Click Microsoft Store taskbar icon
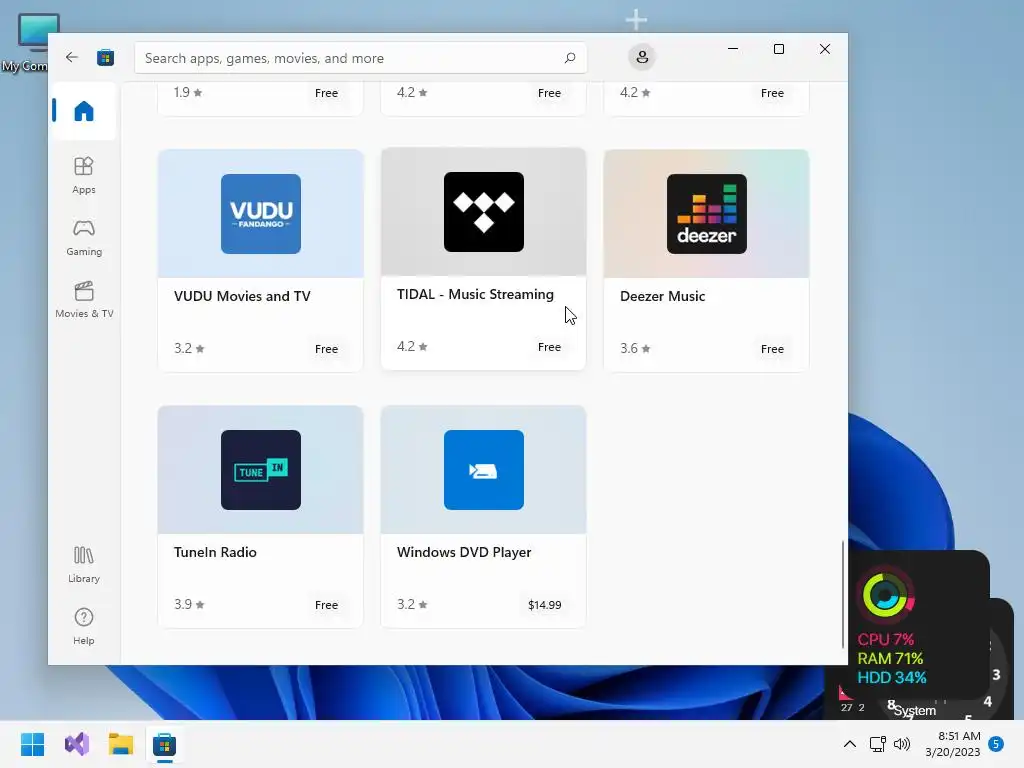 tap(165, 744)
